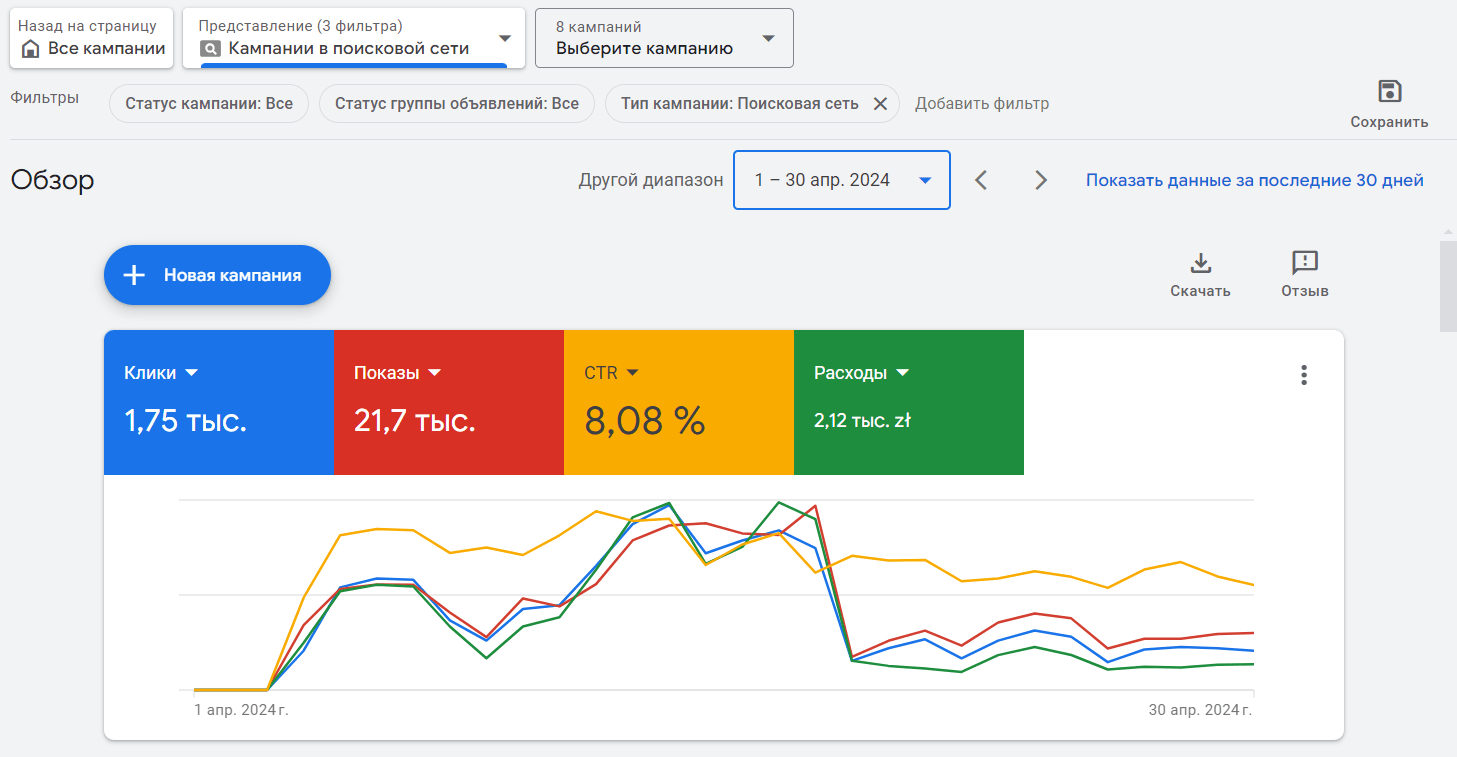Change the Клики metric via dropdown arrow
This screenshot has width=1457, height=757.
coord(192,373)
